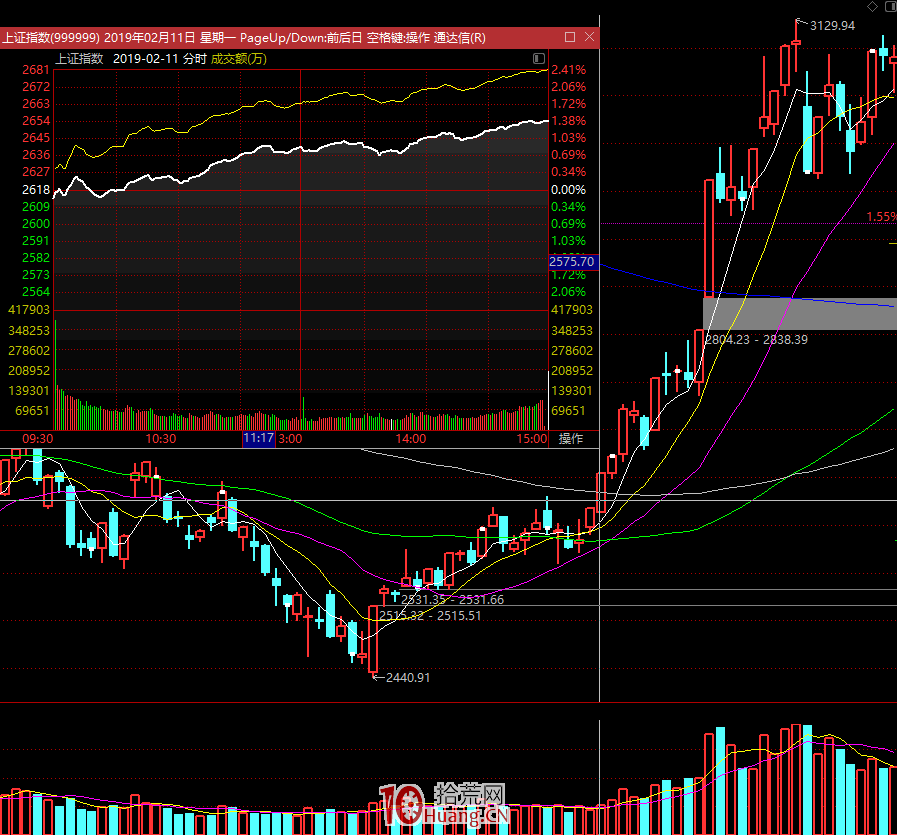This screenshot has height=835, width=897.
Task: Click the 2531.35 - 2531.66 gap label
Action: pyautogui.click(x=453, y=599)
